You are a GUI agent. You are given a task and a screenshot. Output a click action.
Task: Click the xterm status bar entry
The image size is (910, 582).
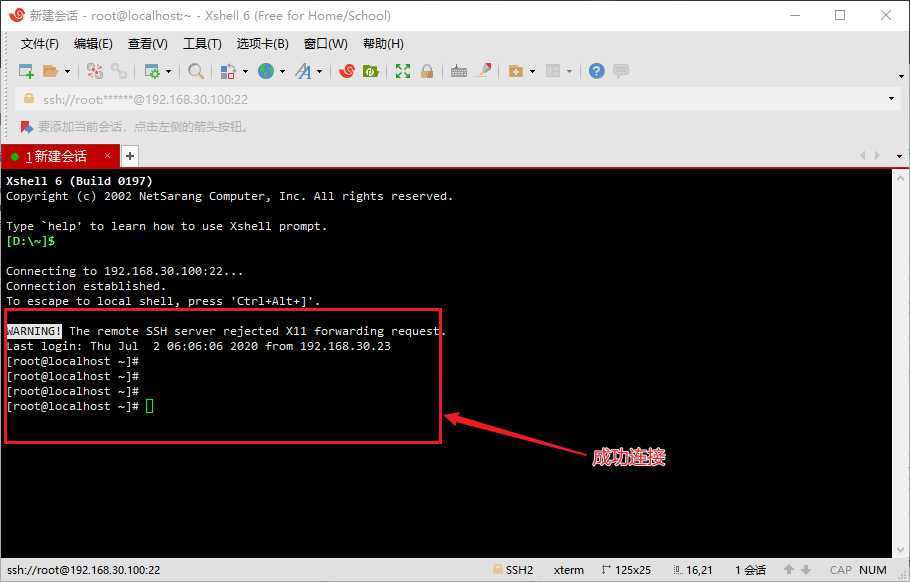pos(569,570)
